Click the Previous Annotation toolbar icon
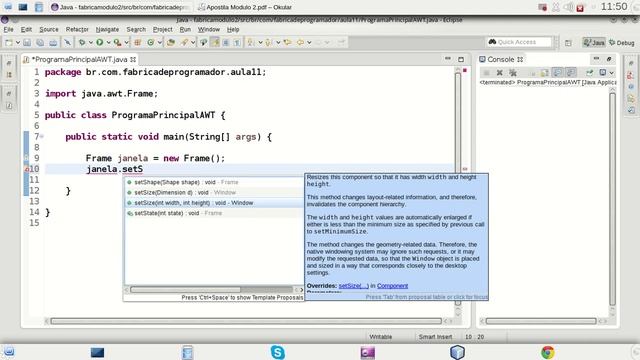Screen dimensions: 640x360 pyautogui.click(x=269, y=42)
